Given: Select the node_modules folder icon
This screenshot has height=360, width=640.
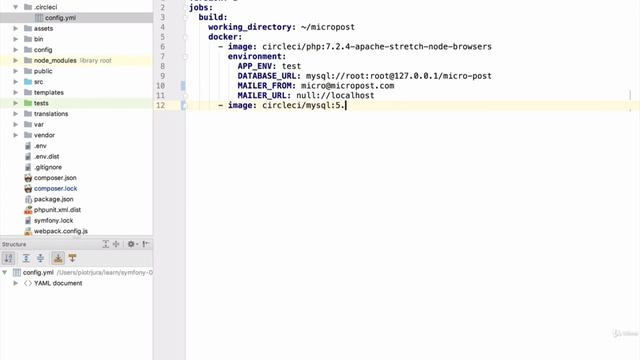Looking at the screenshot, I should [28, 60].
